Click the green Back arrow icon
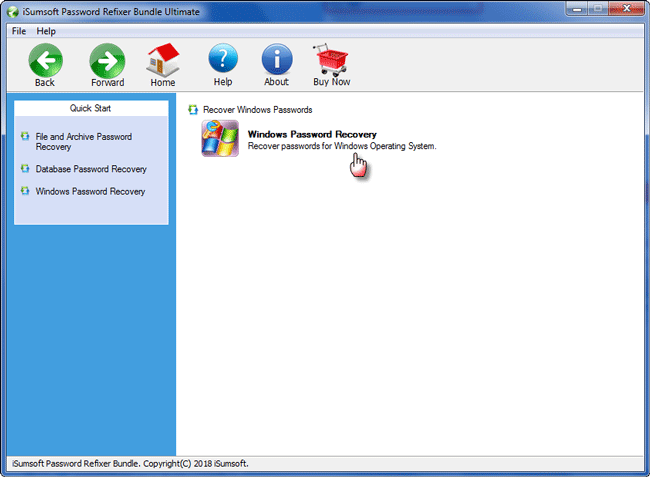The height and width of the screenshot is (477, 650). pyautogui.click(x=45, y=60)
